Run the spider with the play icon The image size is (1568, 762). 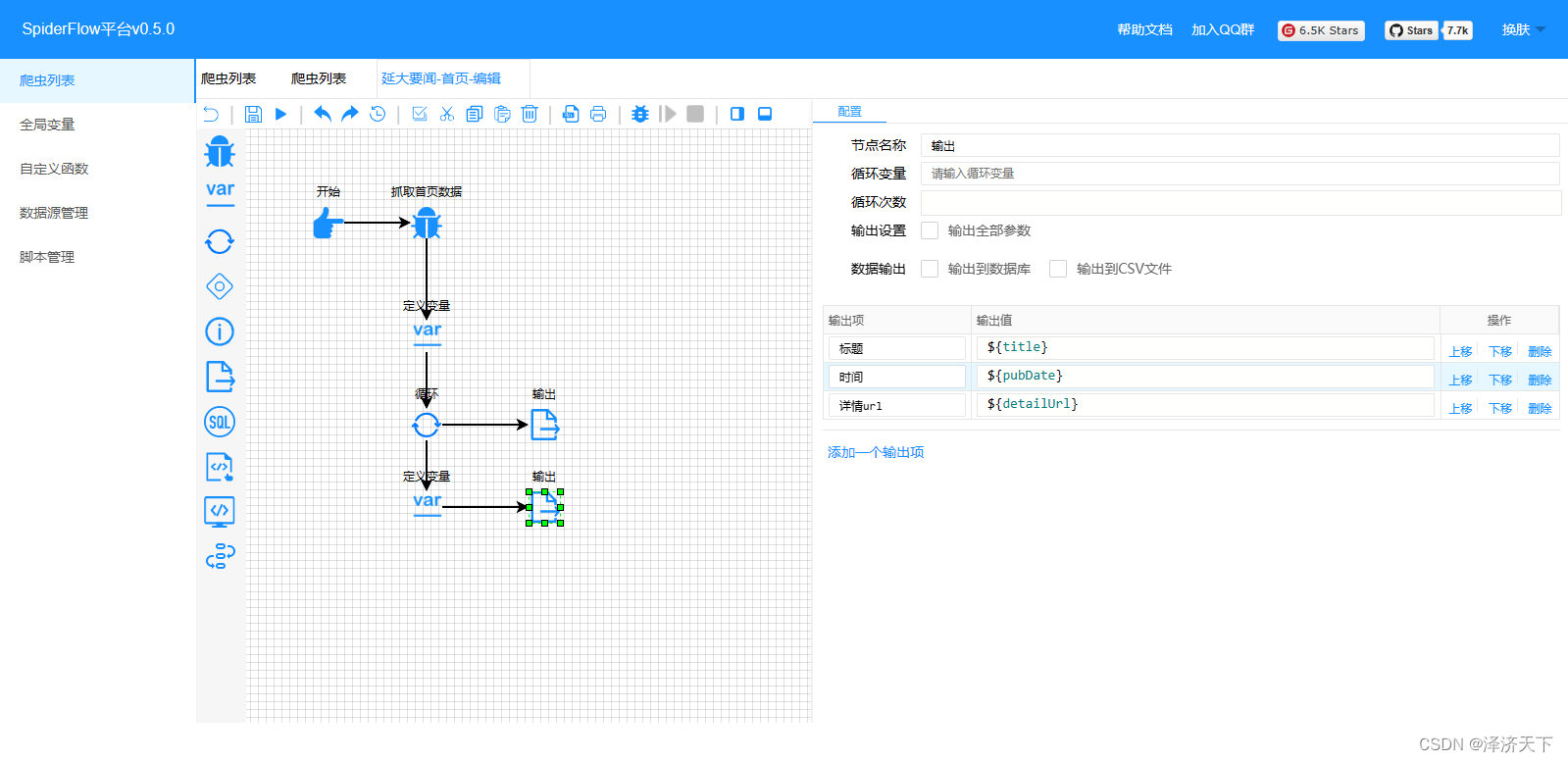(280, 114)
